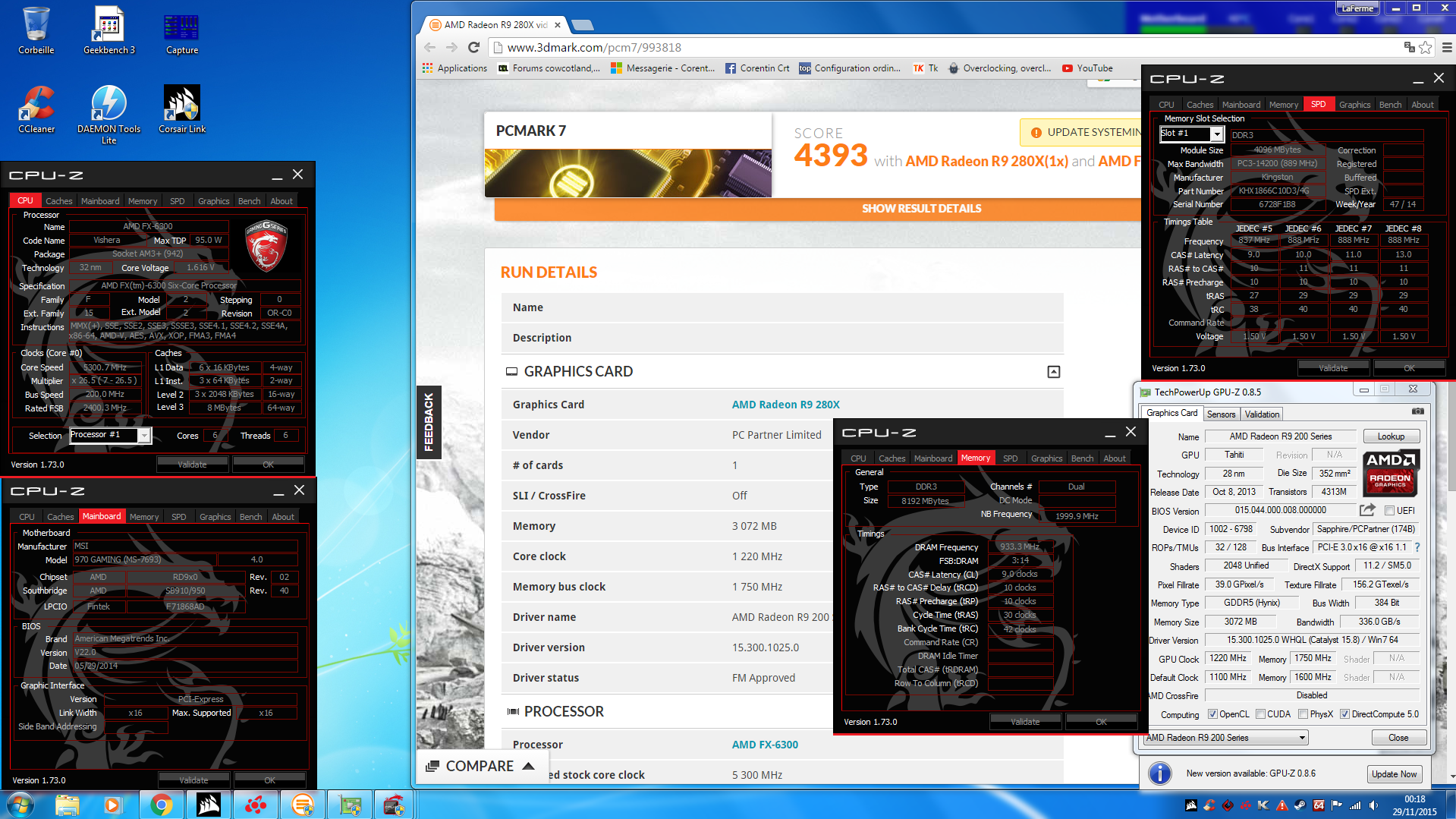Click the browser back arrow
The height and width of the screenshot is (819, 1456).
429,47
